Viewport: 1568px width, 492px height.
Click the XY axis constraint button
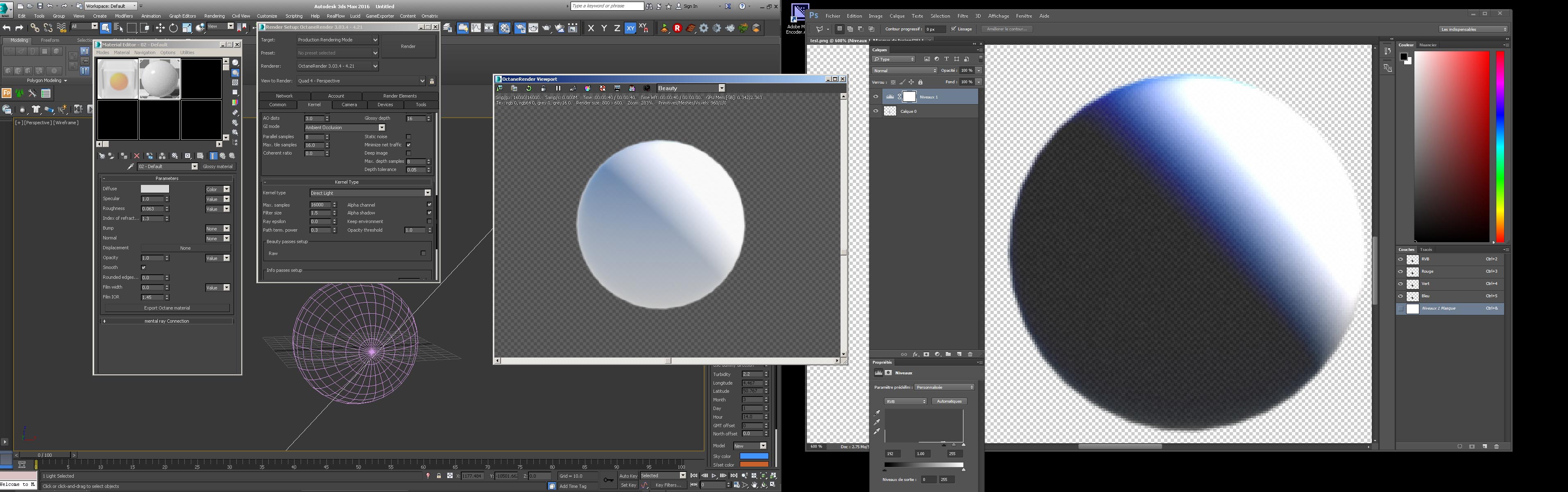630,28
